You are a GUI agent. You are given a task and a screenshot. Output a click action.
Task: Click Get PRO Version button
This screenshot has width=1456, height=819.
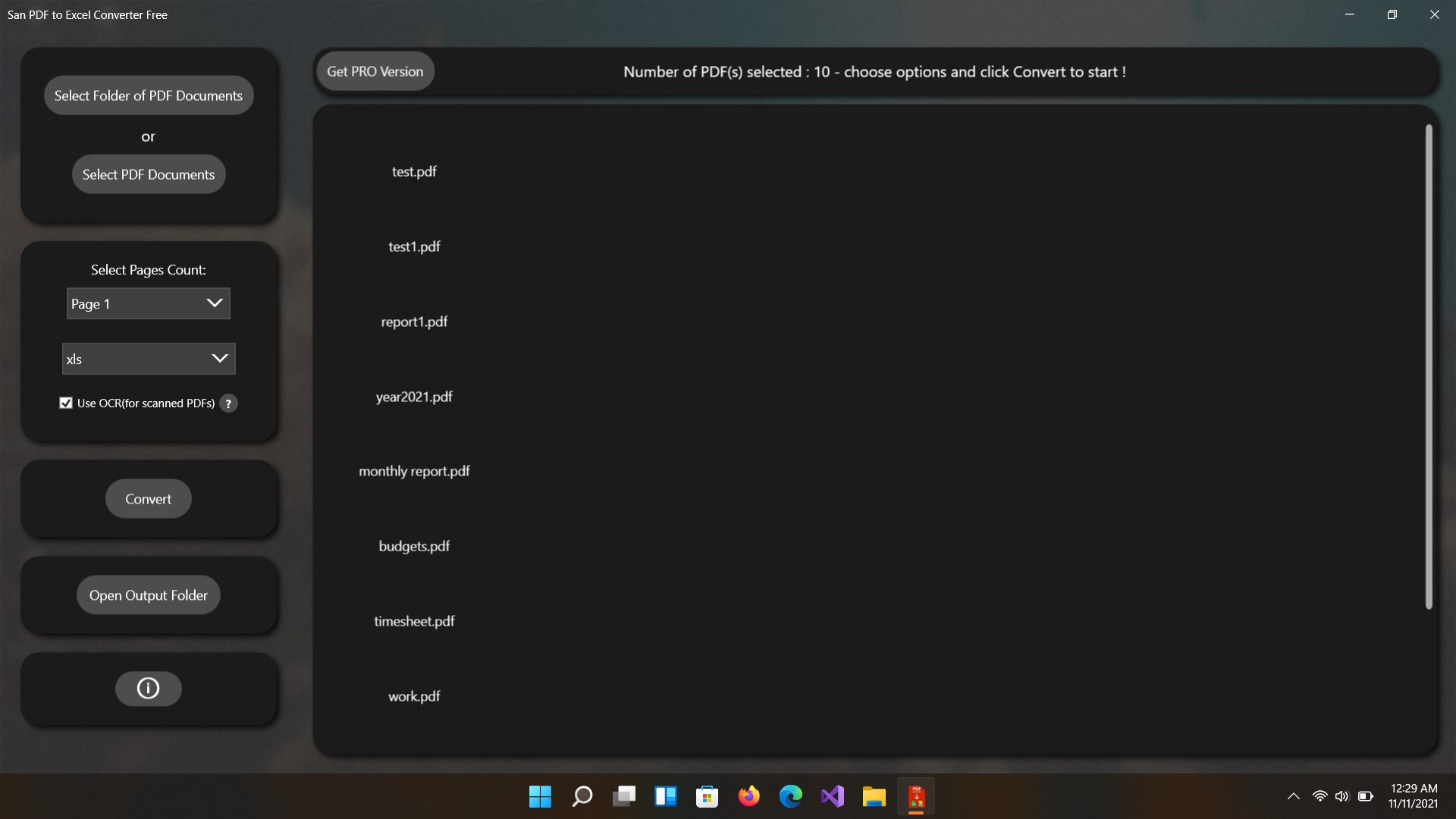point(375,71)
